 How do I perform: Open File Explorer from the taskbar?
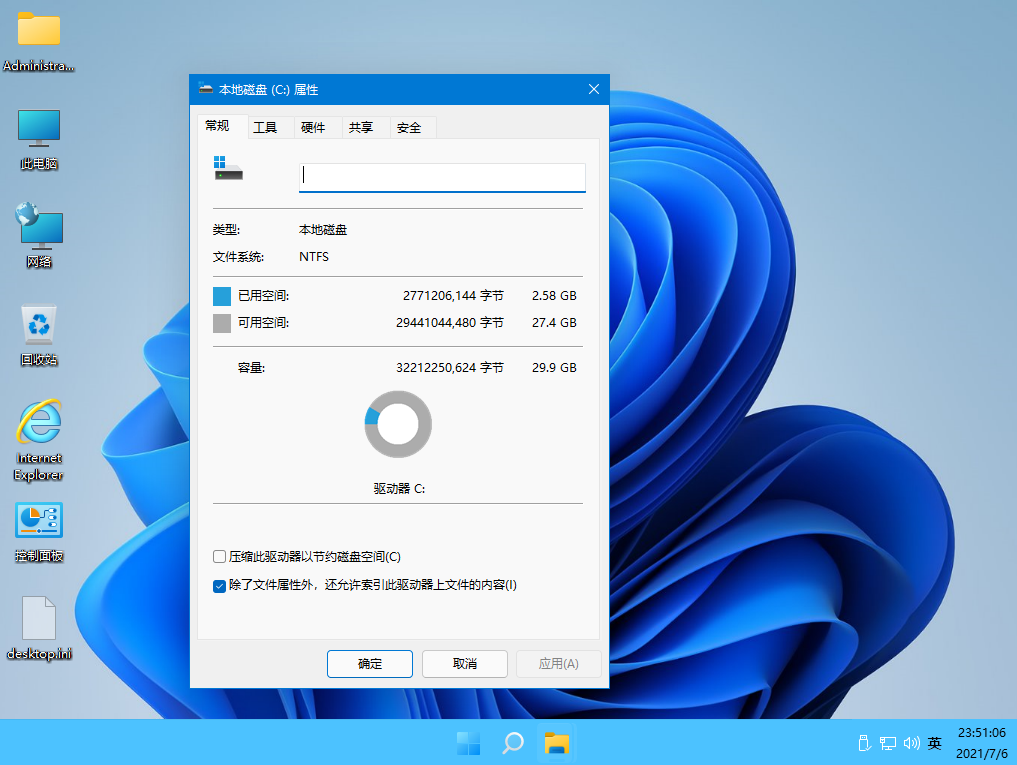tap(557, 743)
